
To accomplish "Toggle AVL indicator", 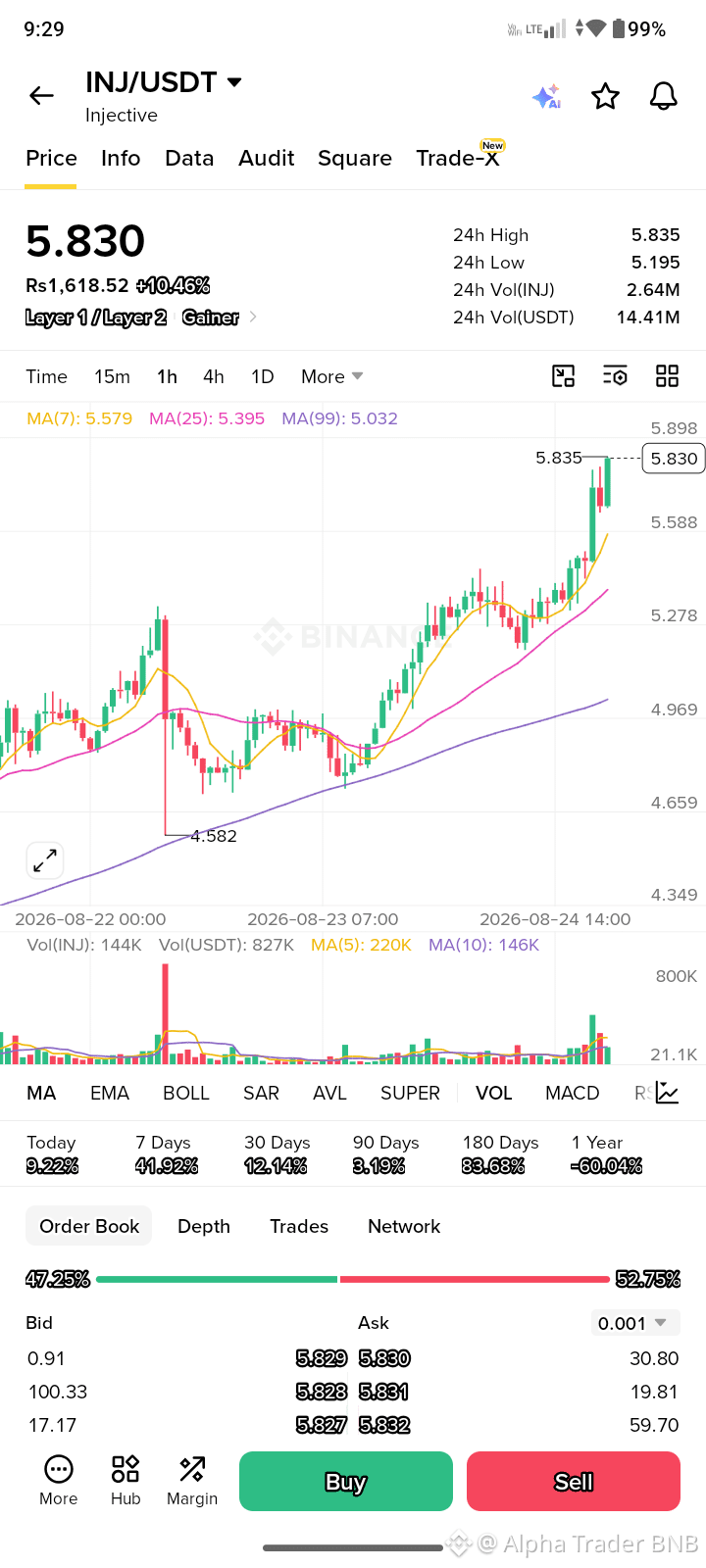I will (329, 1093).
